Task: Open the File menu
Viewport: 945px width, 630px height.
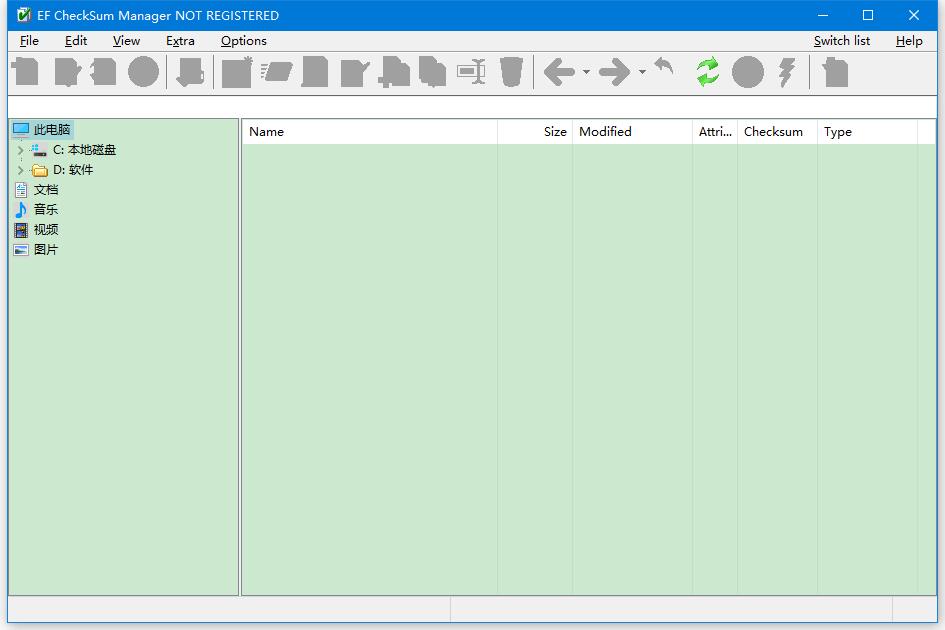Action: coord(29,41)
